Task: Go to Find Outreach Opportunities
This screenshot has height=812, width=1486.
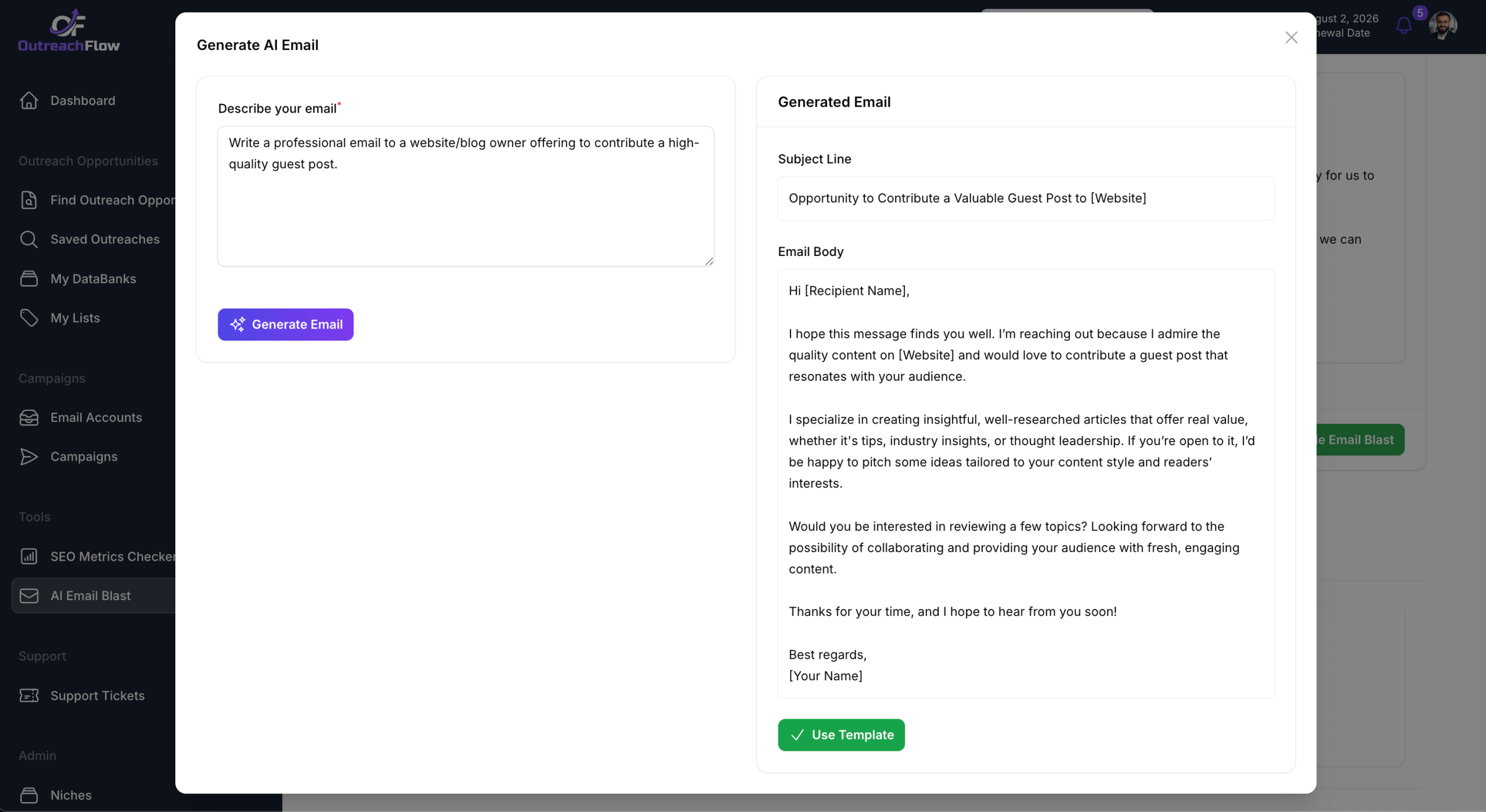Action: (x=111, y=200)
